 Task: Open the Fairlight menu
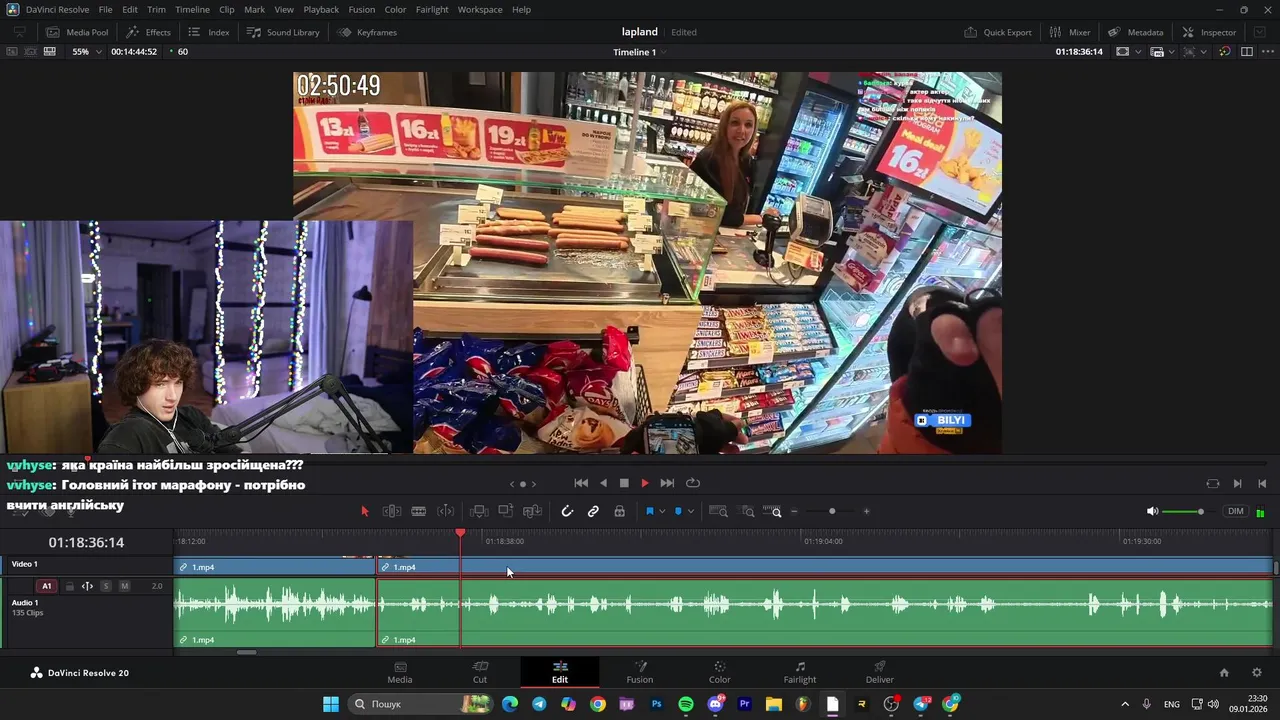[x=432, y=9]
